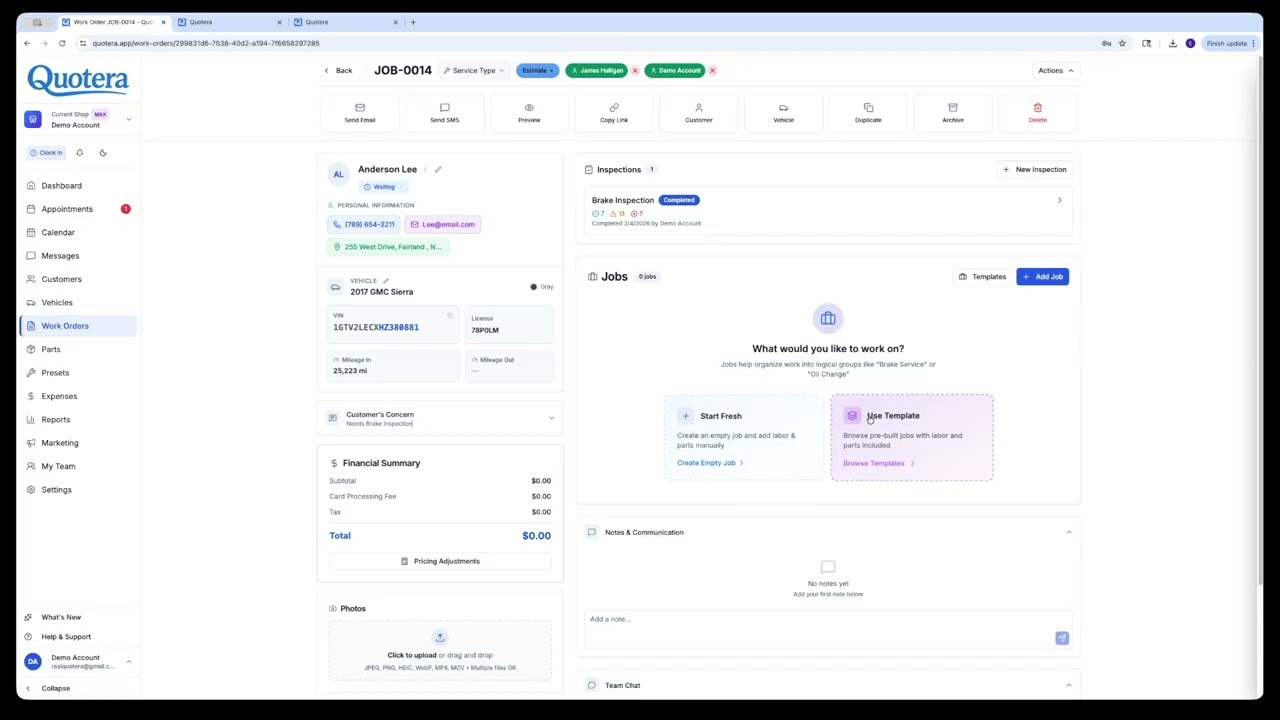
Task: Click the Send Email envelope icon
Action: click(360, 107)
